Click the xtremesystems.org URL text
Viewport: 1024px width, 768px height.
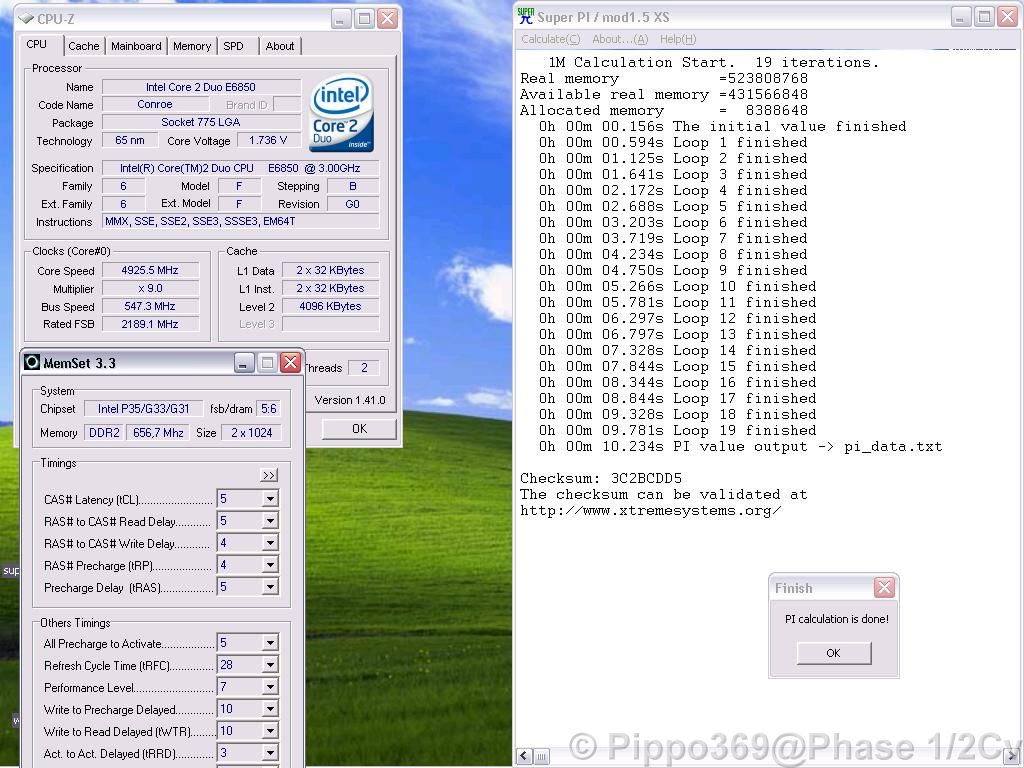coord(650,511)
